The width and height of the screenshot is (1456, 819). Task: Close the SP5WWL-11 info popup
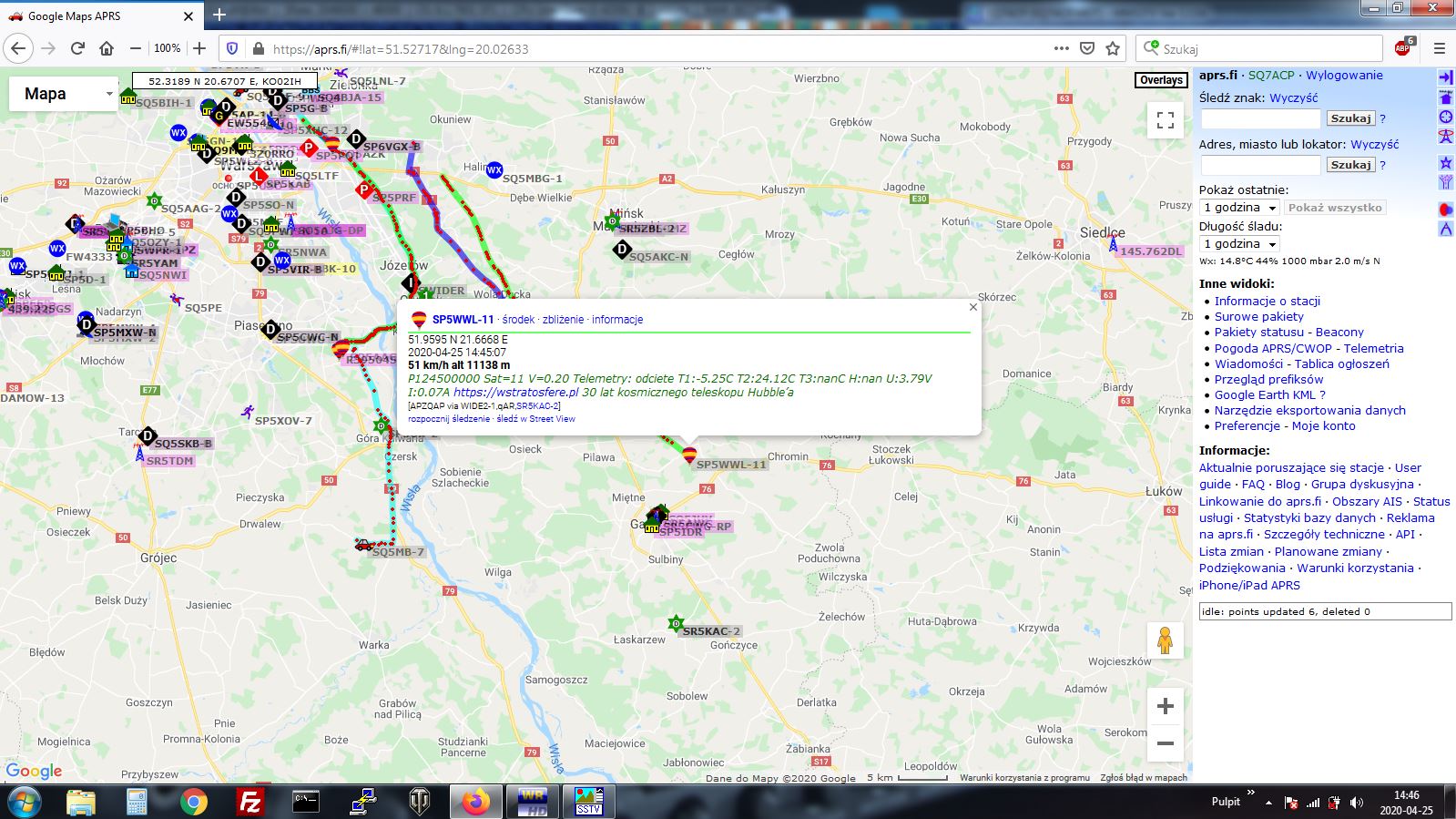click(972, 307)
